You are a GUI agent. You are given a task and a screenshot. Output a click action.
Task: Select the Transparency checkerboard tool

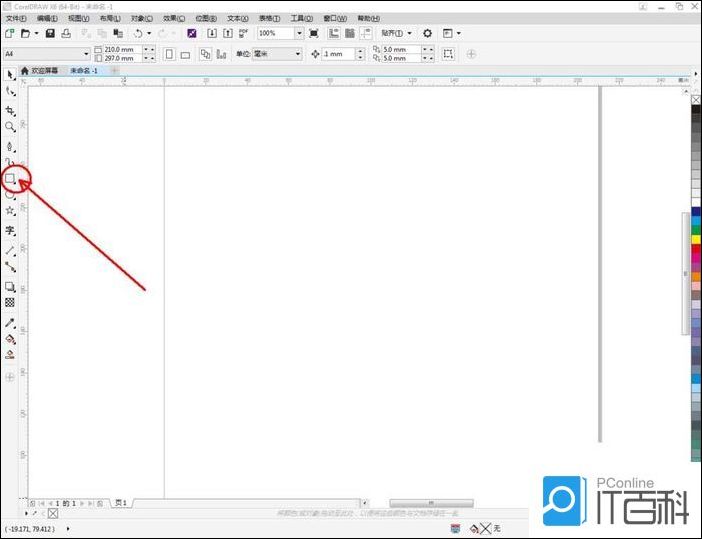pos(10,303)
